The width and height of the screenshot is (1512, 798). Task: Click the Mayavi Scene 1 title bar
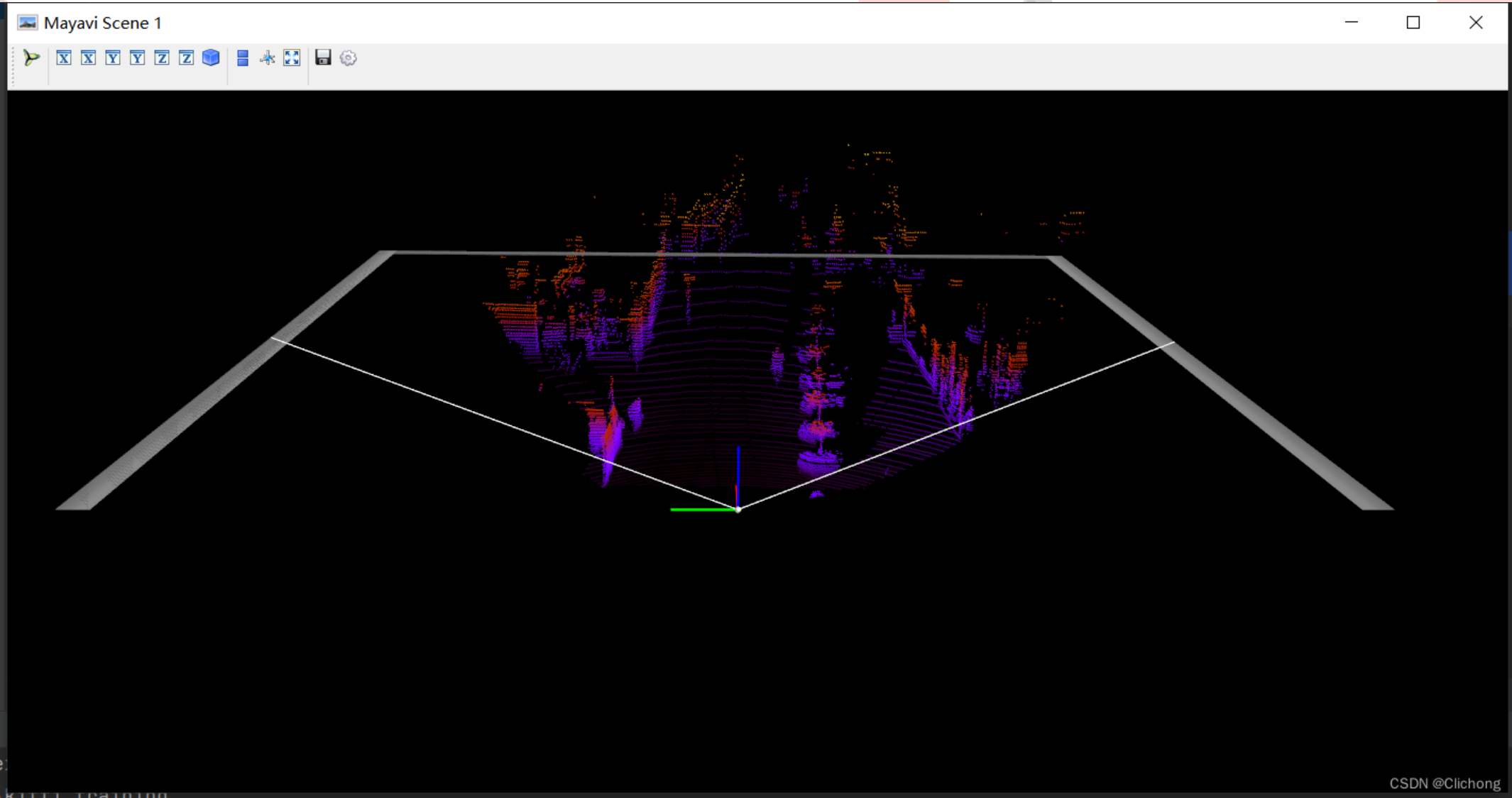710,23
